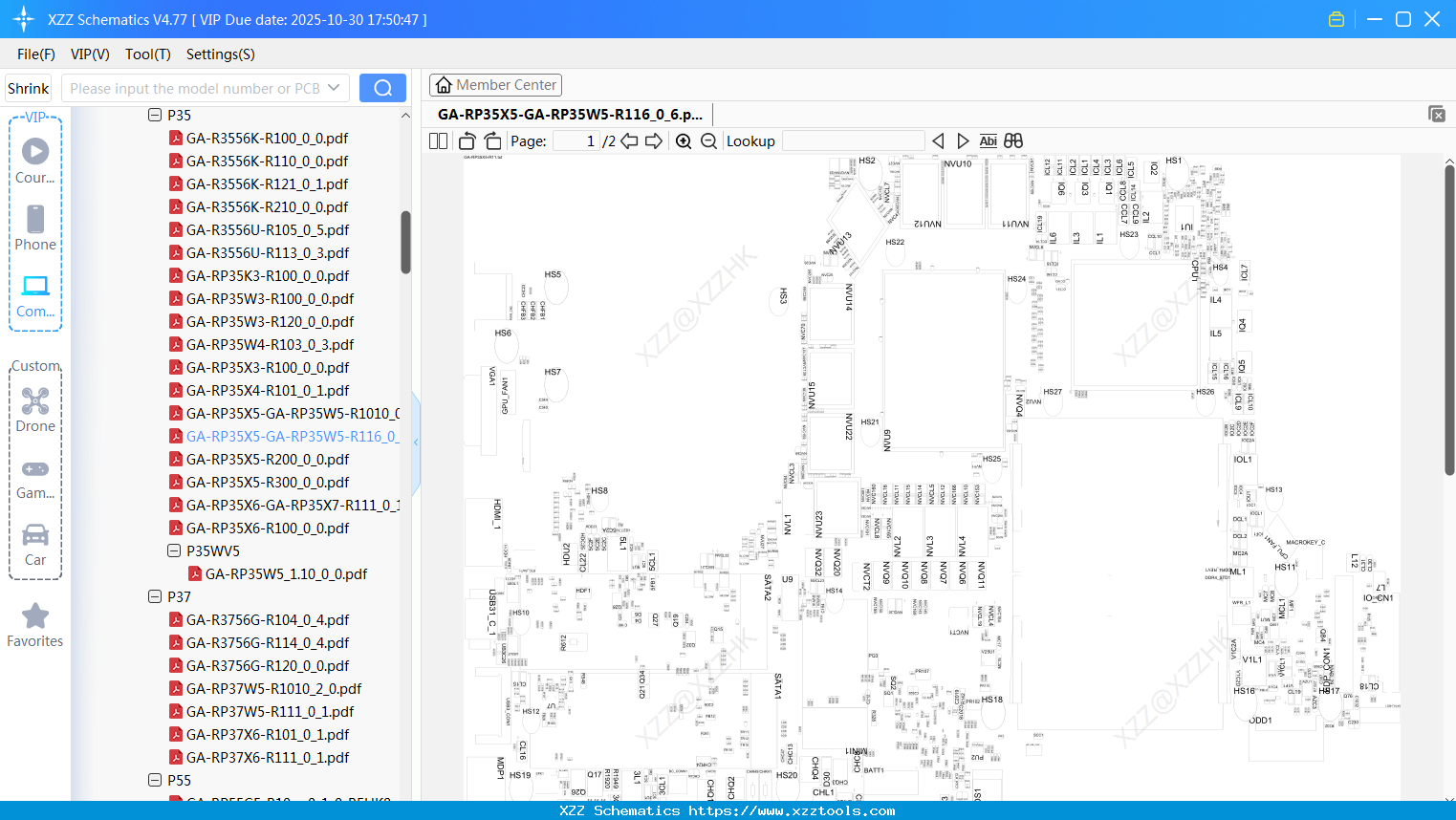
Task: Collapse the P35 folder
Action: [155, 115]
